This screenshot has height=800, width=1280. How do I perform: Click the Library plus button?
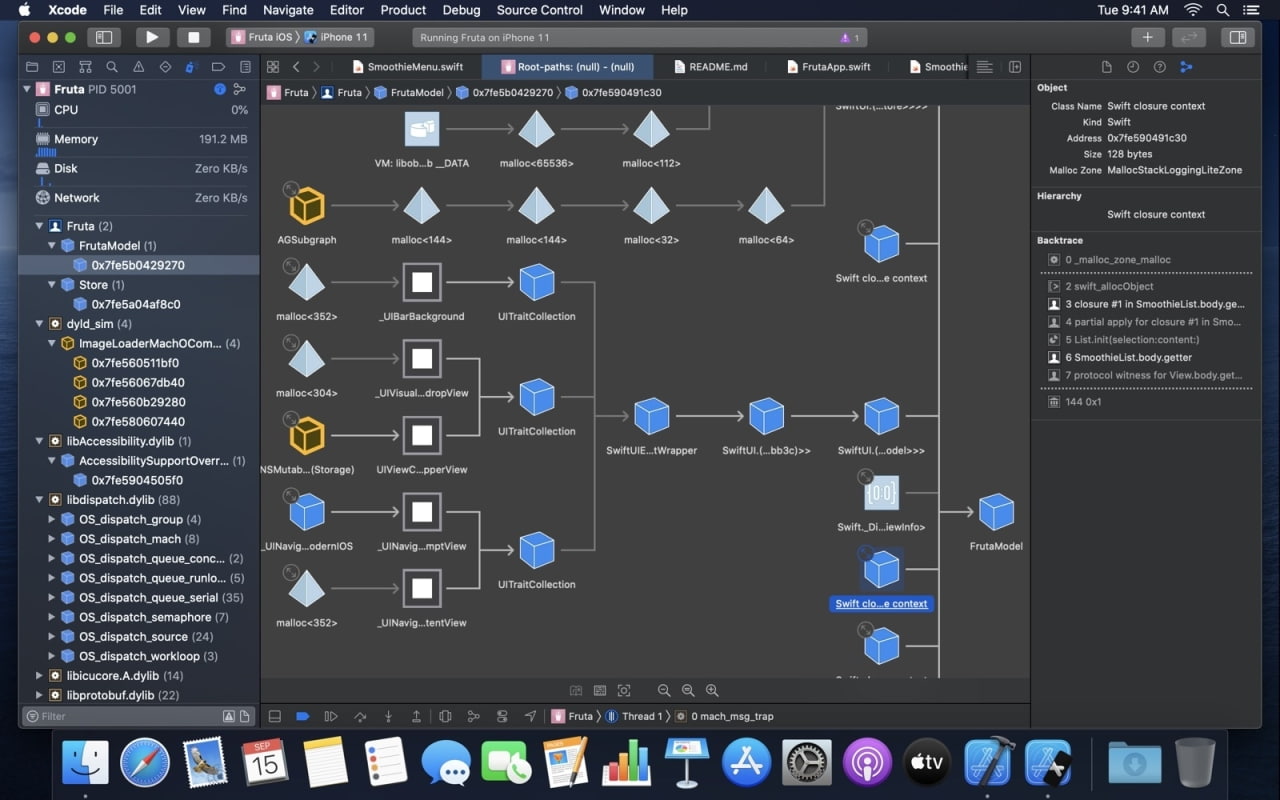[x=1147, y=37]
